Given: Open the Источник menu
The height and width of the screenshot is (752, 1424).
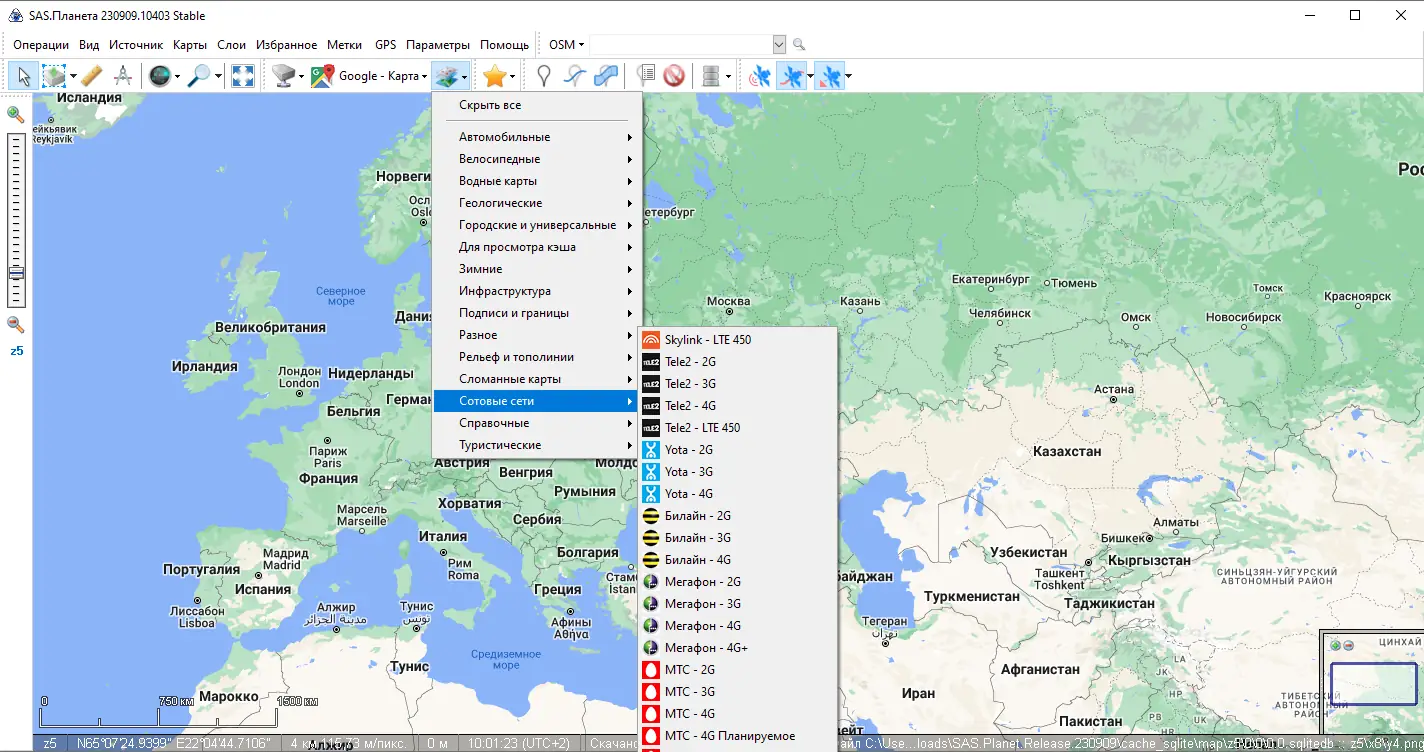Looking at the screenshot, I should click(136, 45).
